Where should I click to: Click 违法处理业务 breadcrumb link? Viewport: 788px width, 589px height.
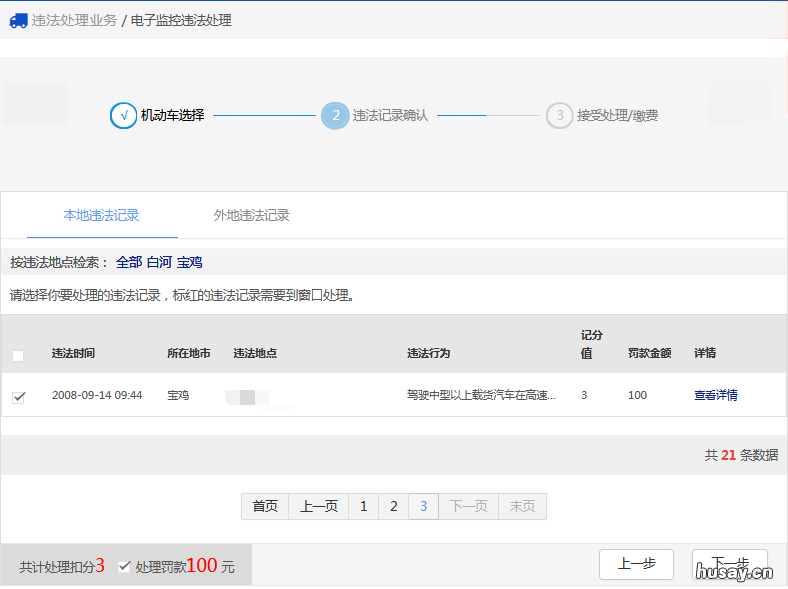(74, 20)
